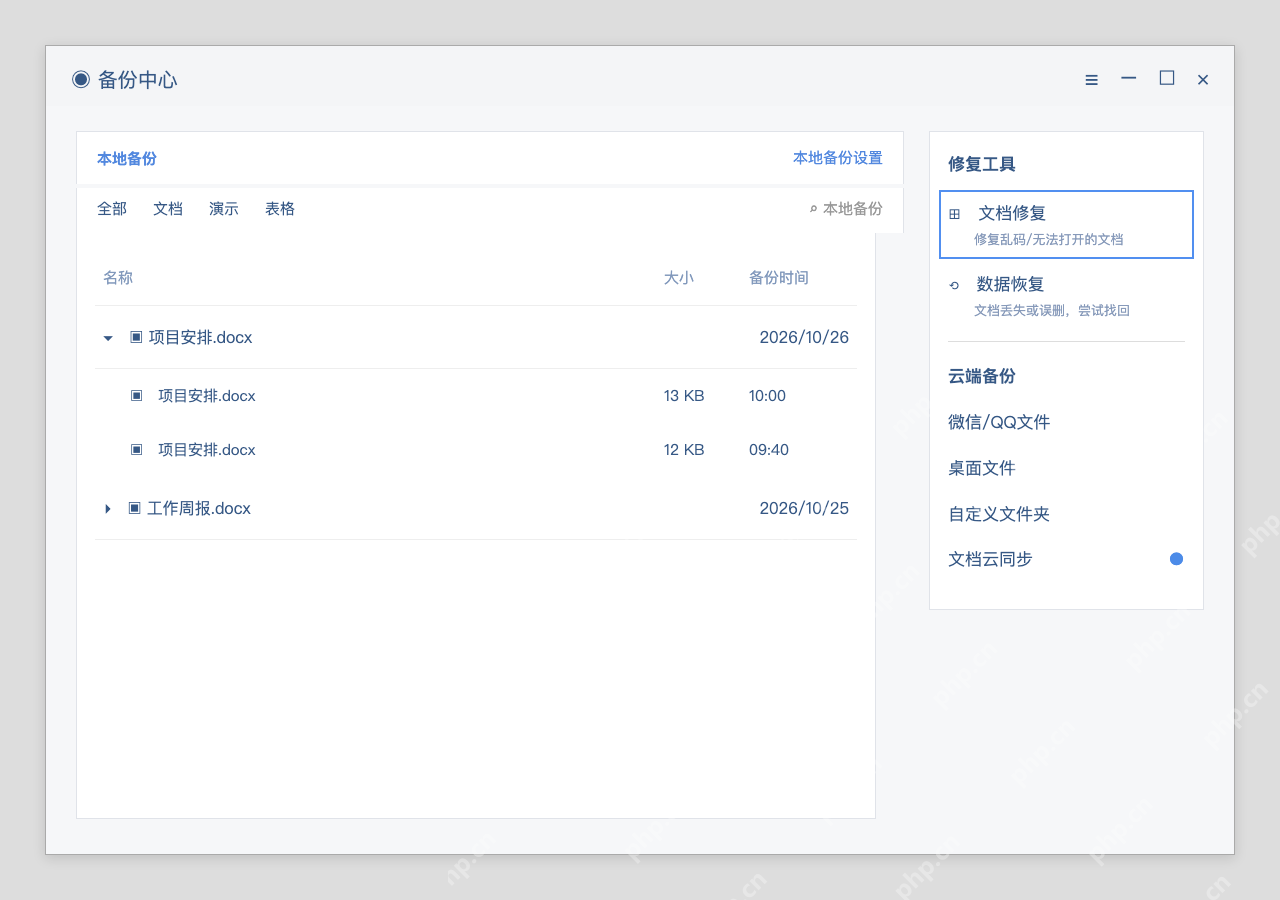Screen dimensions: 1280x900
Task: Open 文档云同步 option
Action: pos(990,559)
